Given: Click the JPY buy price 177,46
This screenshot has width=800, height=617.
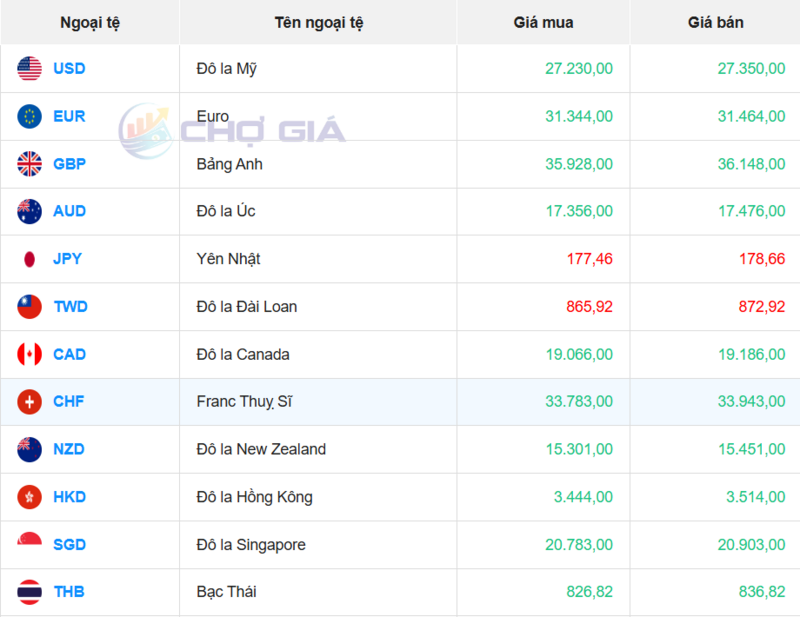Looking at the screenshot, I should pyautogui.click(x=589, y=259).
